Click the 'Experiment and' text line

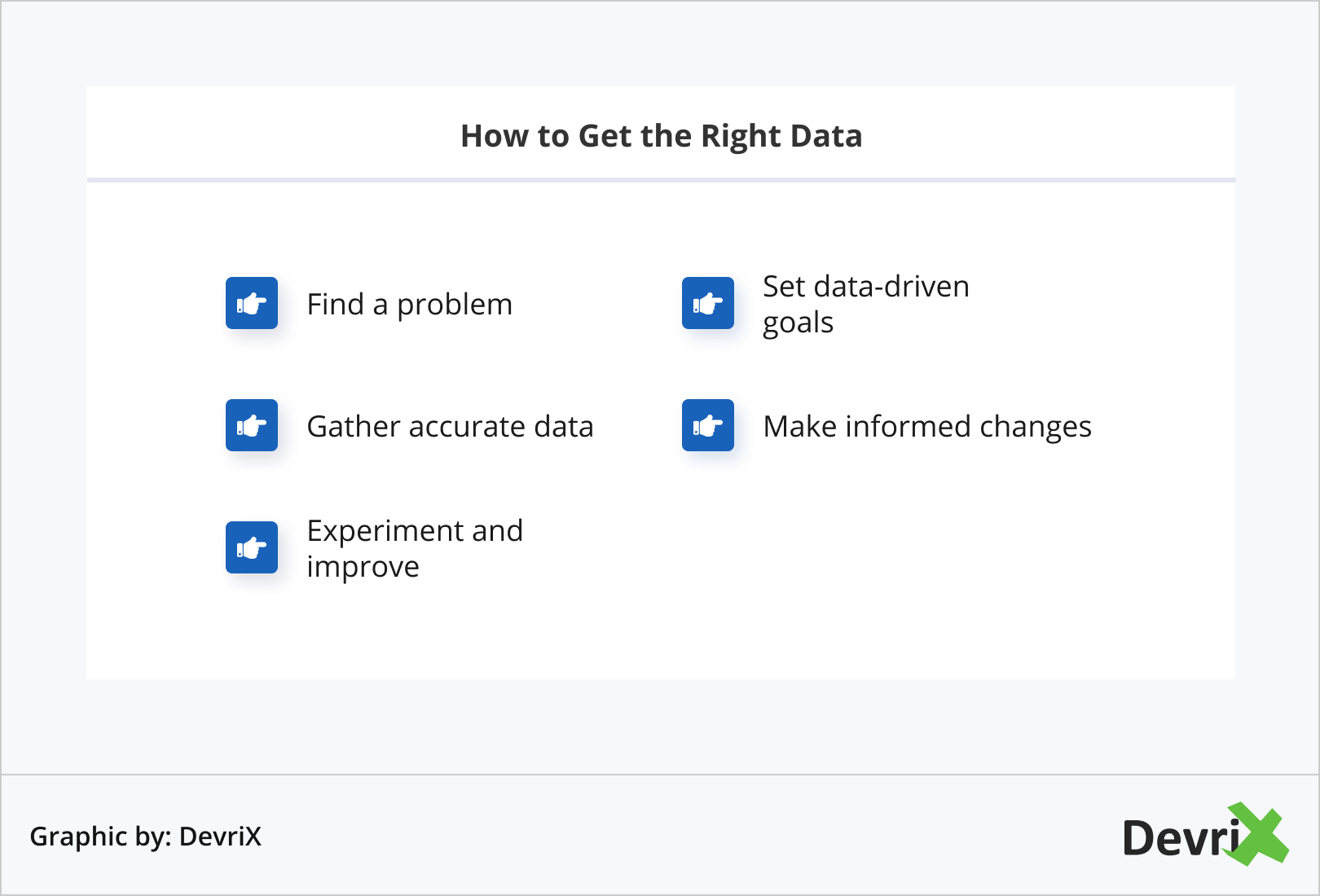click(415, 531)
